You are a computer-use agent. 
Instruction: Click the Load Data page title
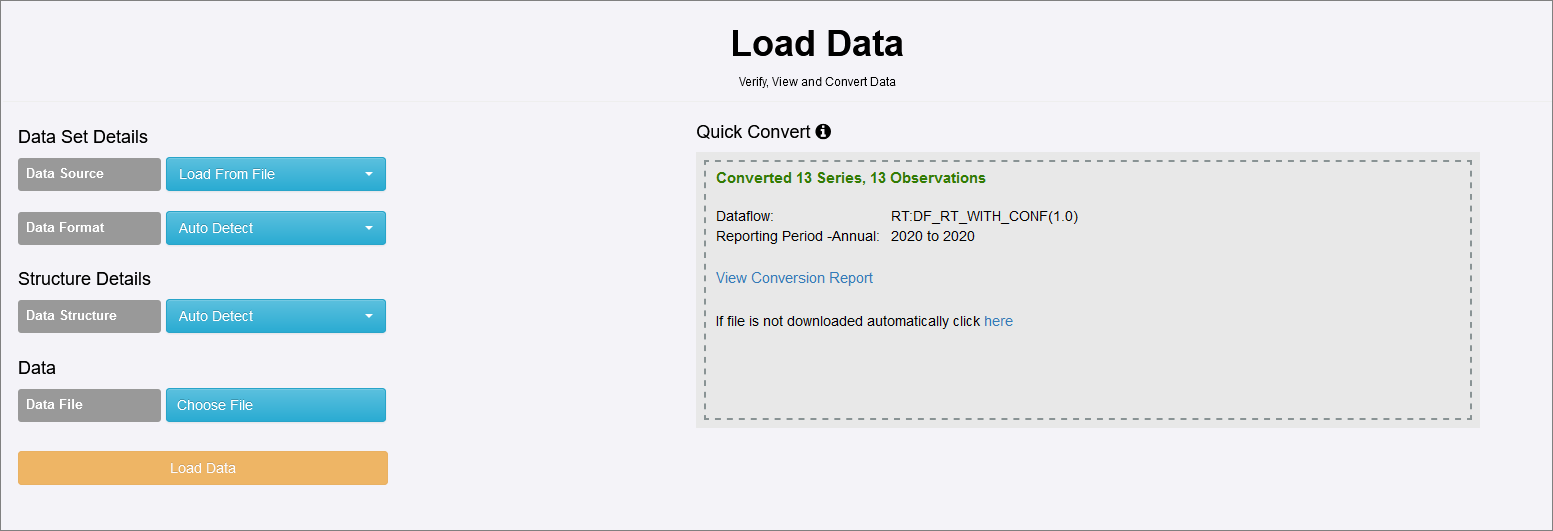click(x=816, y=44)
